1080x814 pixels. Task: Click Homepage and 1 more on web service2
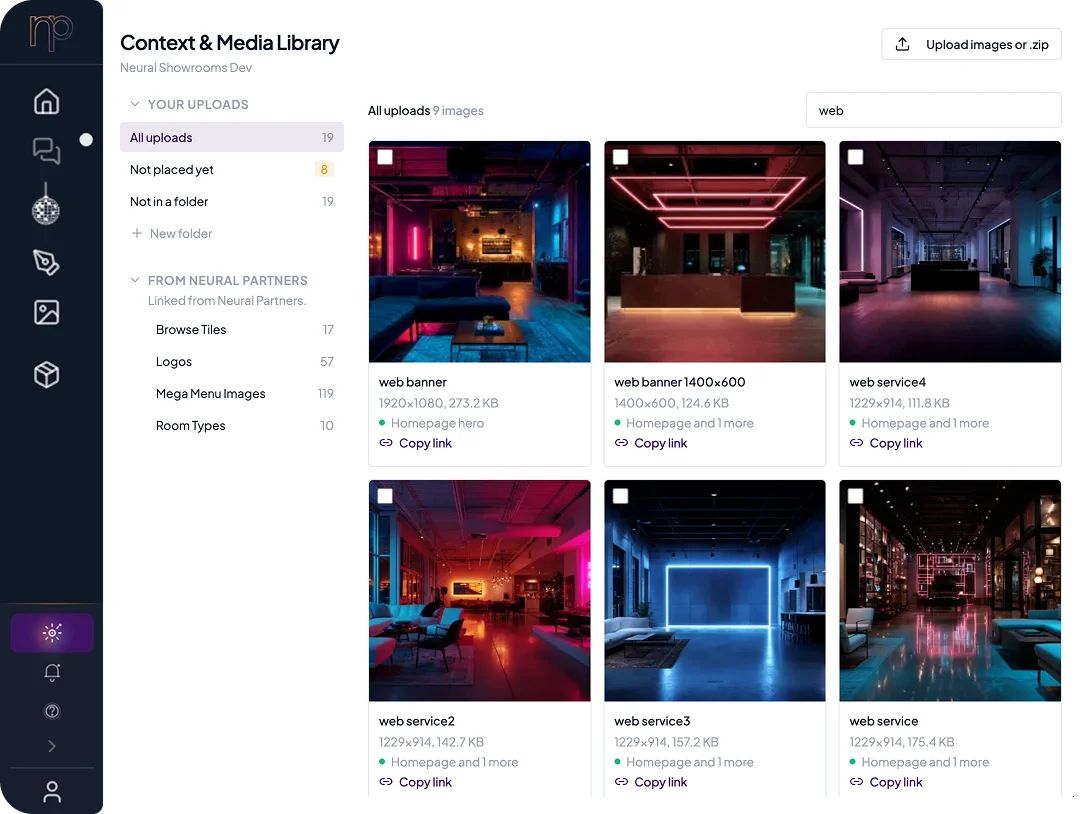coord(455,762)
